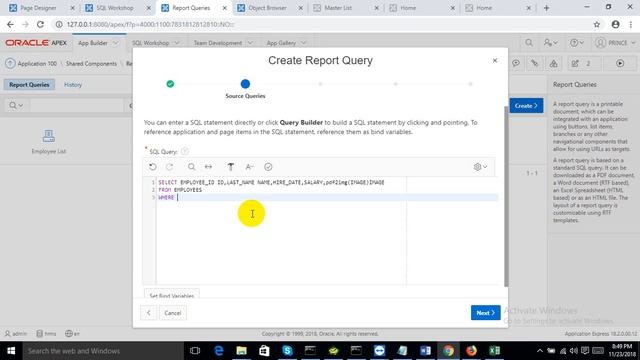Switch to the Page Designer browser tab
Image resolution: width=640 pixels, height=360 pixels.
tap(38, 8)
